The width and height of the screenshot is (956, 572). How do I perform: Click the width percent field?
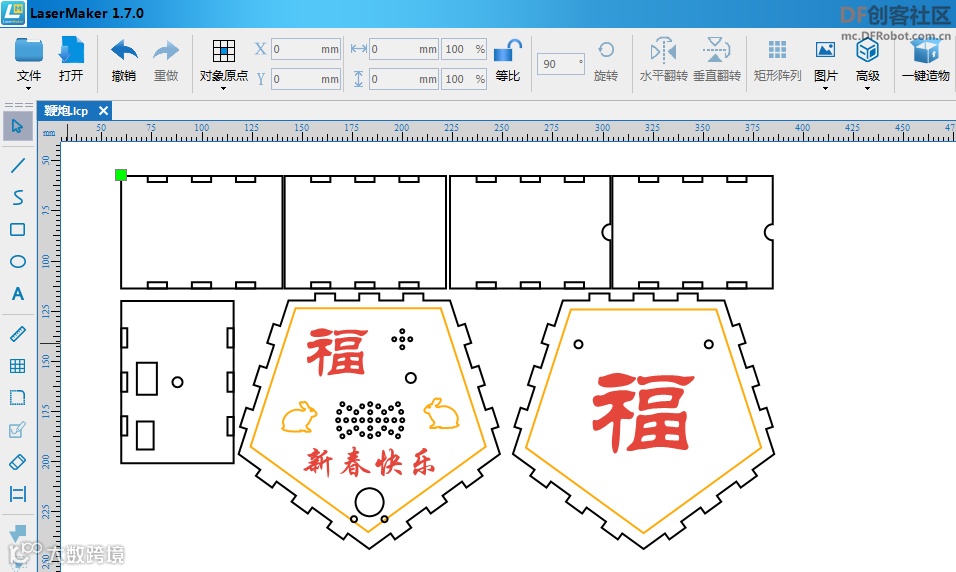pos(465,49)
